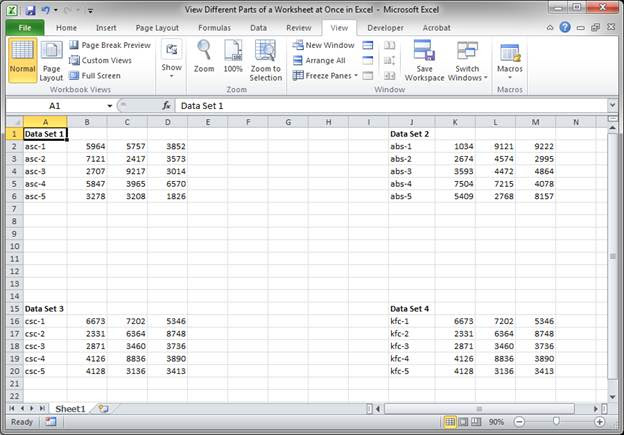
Task: Click Undo in Quick Access toolbar
Action: pyautogui.click(x=45, y=10)
